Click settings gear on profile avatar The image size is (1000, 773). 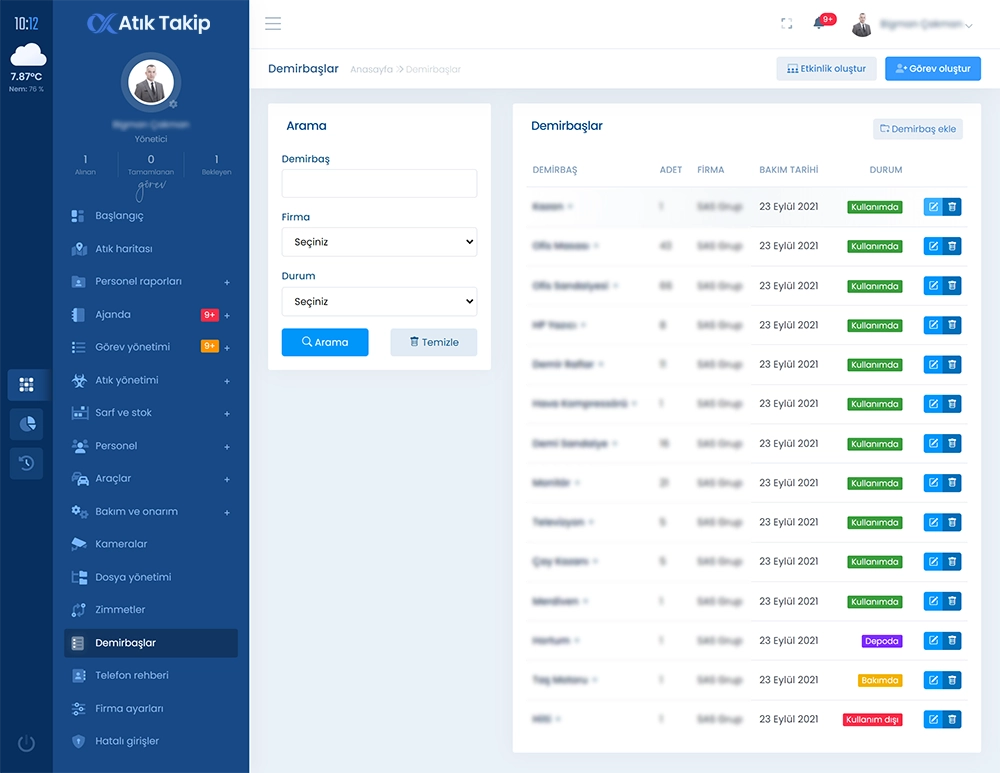[173, 104]
